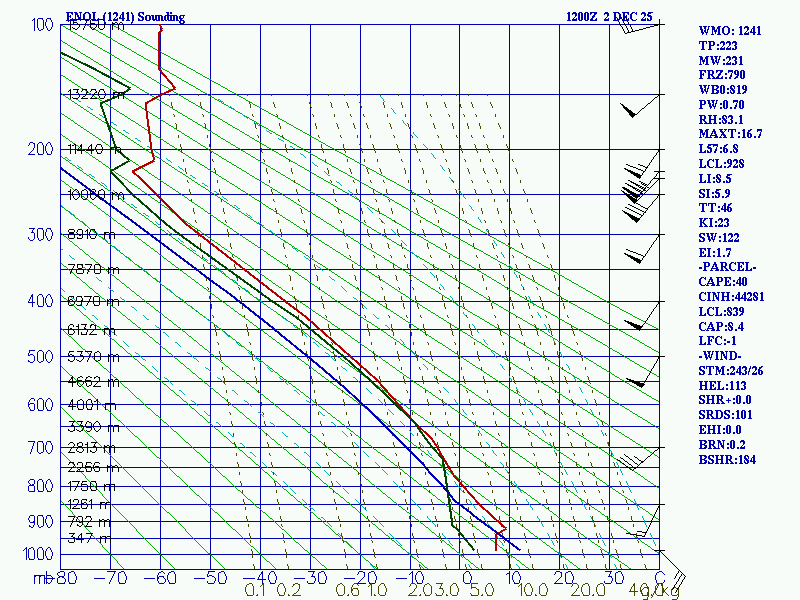This screenshot has width=800, height=600.
Task: Click the 800 mb pressure label
Action: click(40, 486)
